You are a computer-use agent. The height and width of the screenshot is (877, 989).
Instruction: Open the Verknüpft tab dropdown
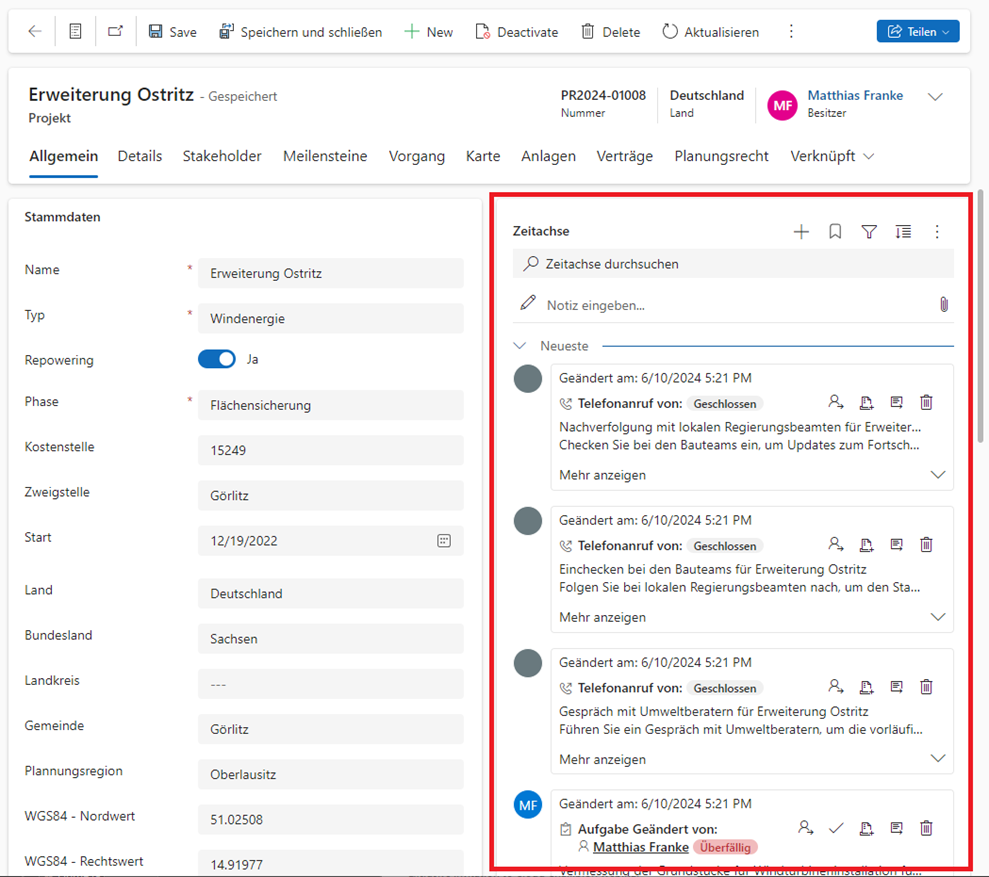point(832,156)
